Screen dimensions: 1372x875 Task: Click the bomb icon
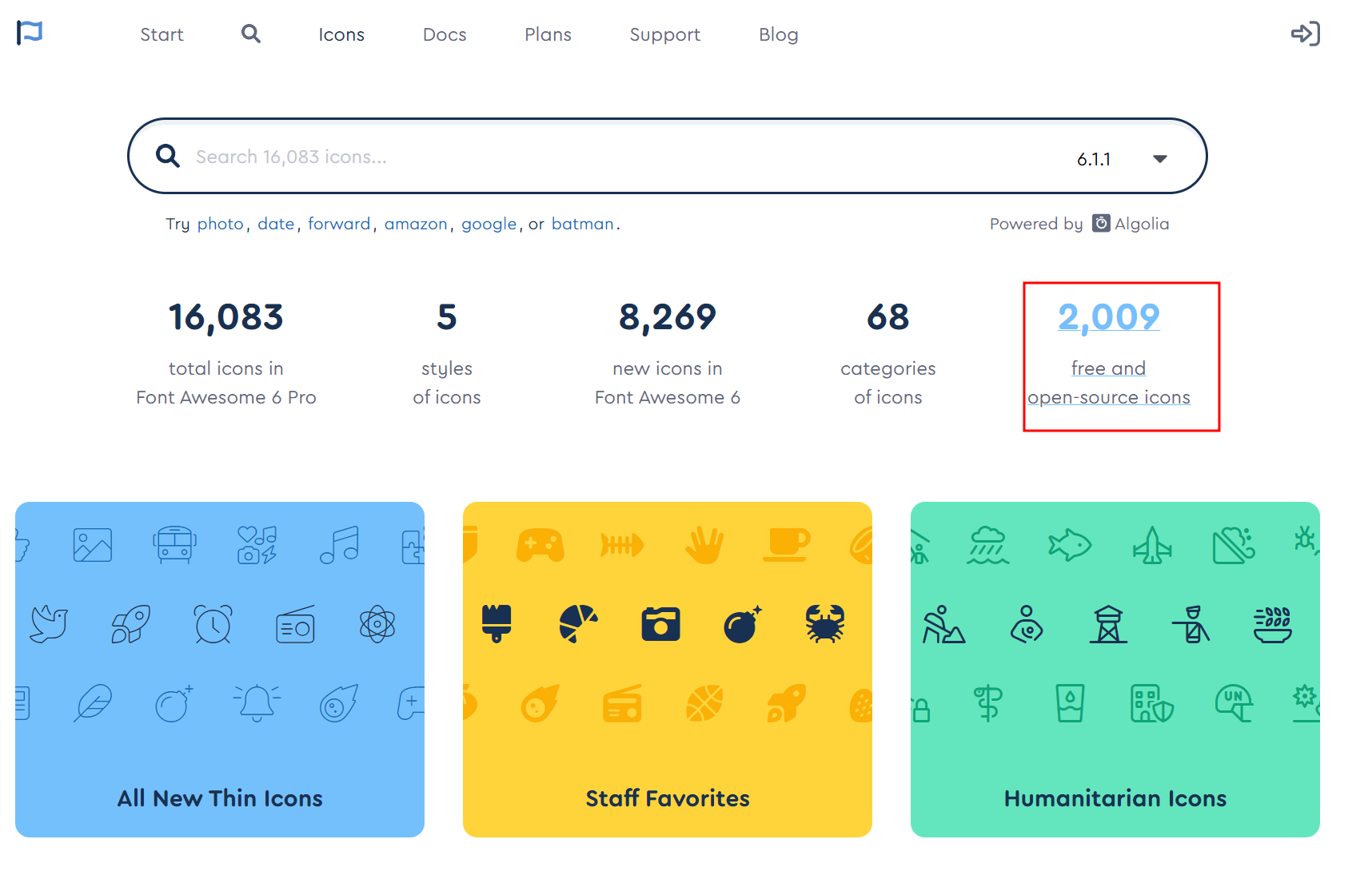(x=743, y=624)
